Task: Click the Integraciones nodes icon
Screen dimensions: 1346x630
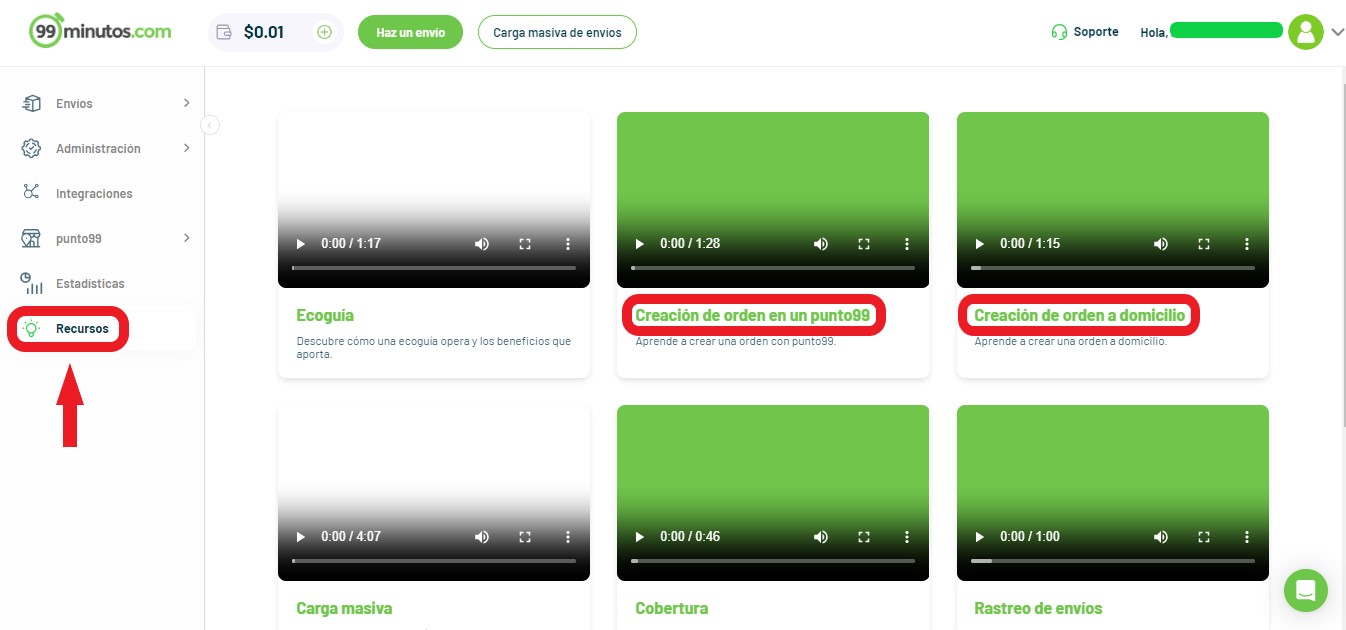Action: click(32, 193)
